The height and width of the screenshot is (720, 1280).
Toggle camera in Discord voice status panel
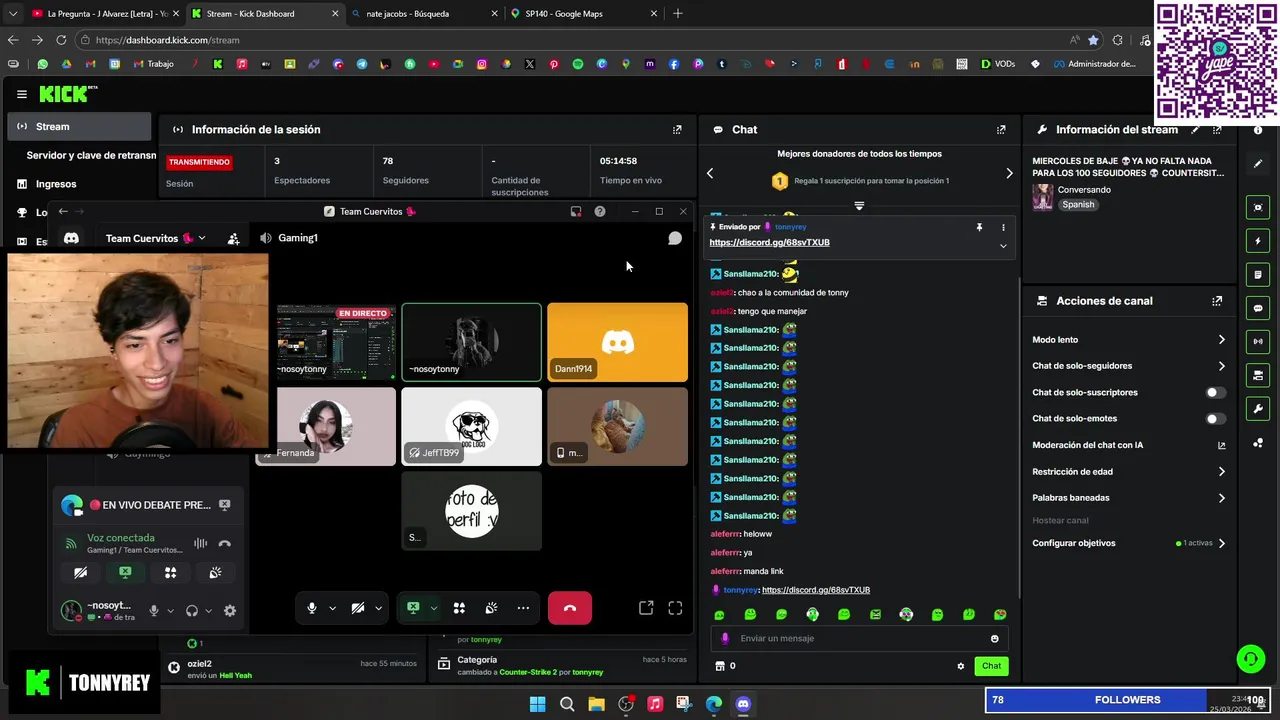coord(80,573)
